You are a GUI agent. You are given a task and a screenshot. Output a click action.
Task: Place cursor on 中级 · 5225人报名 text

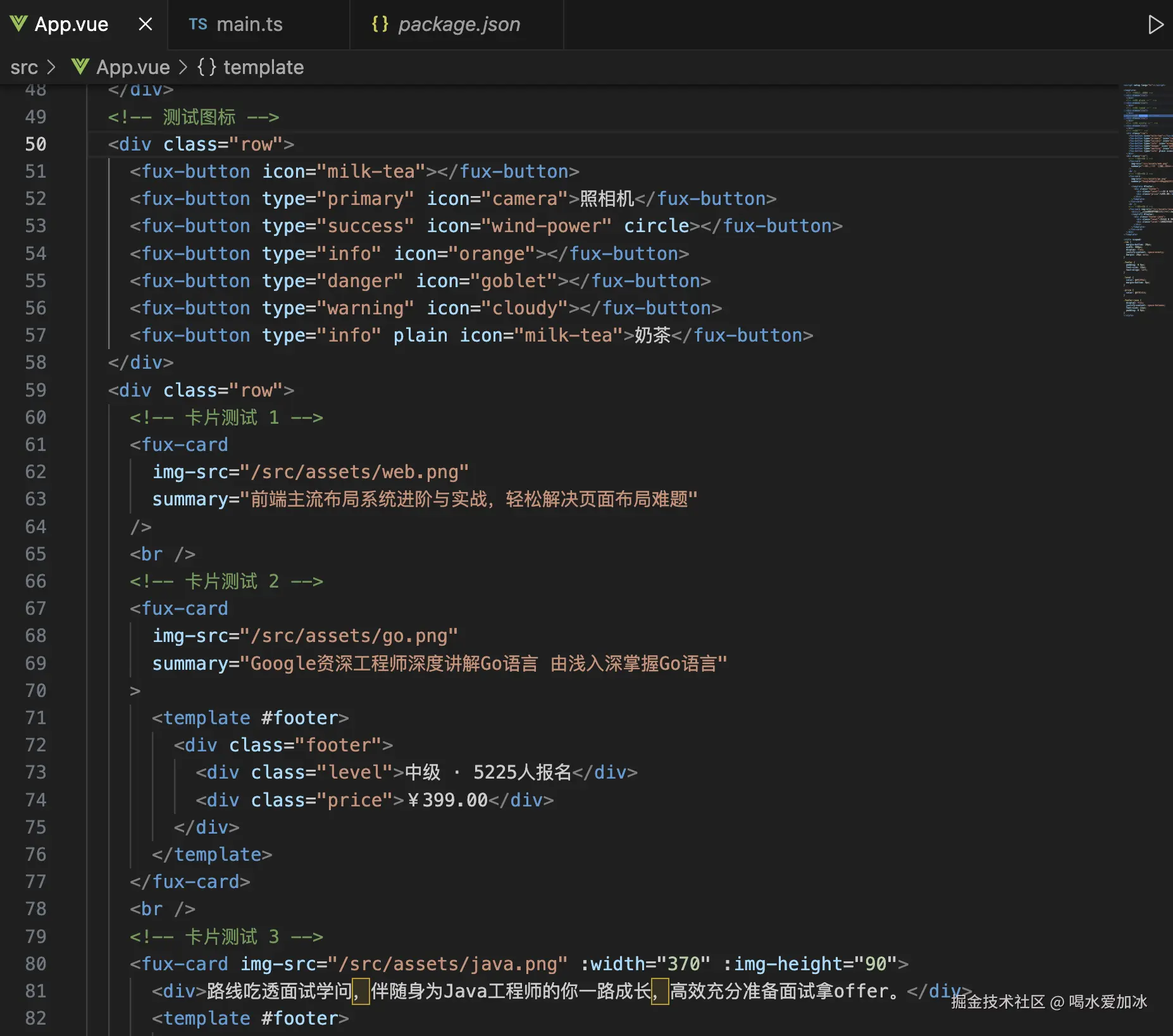[488, 772]
